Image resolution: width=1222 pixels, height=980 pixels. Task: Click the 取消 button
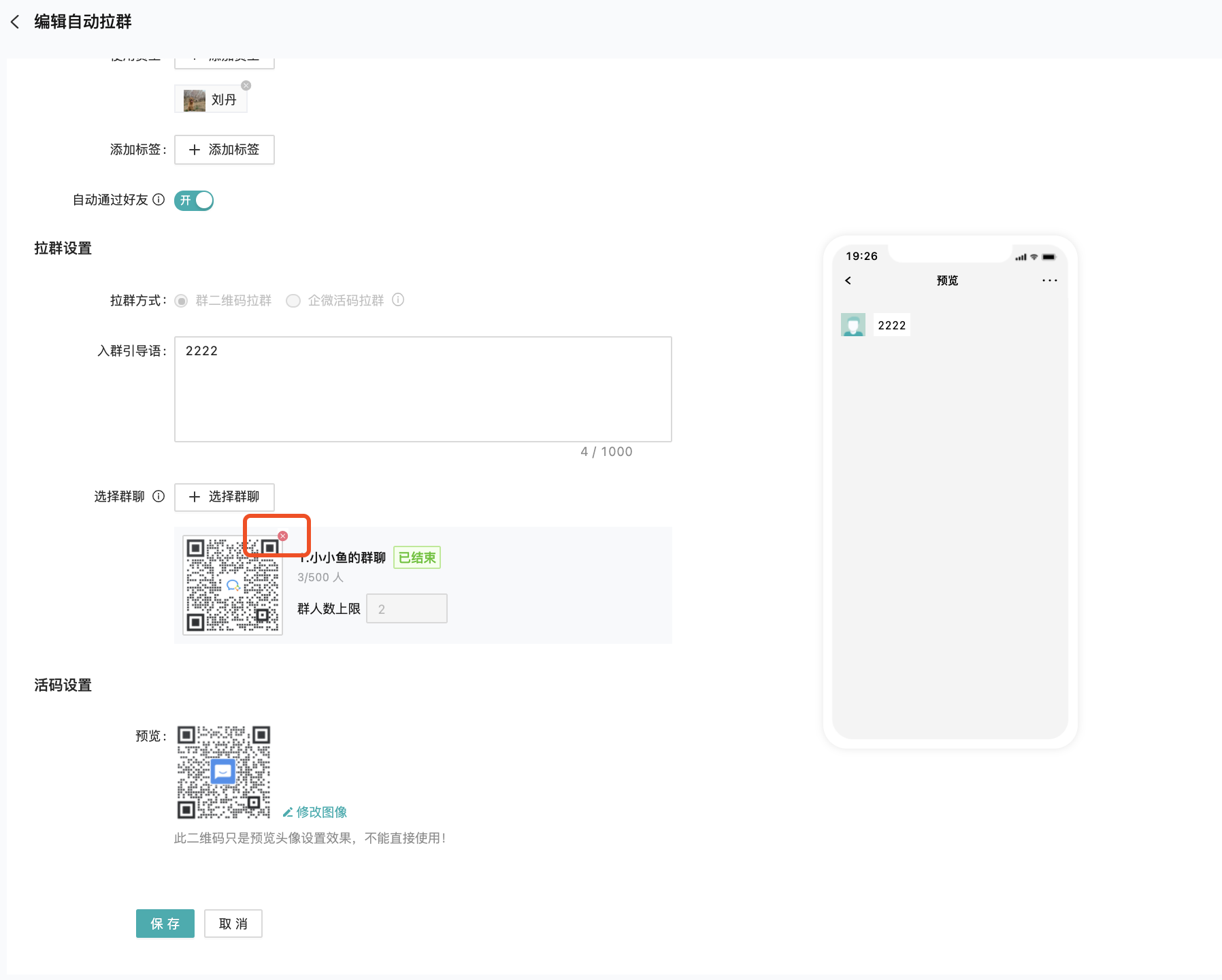pyautogui.click(x=233, y=924)
